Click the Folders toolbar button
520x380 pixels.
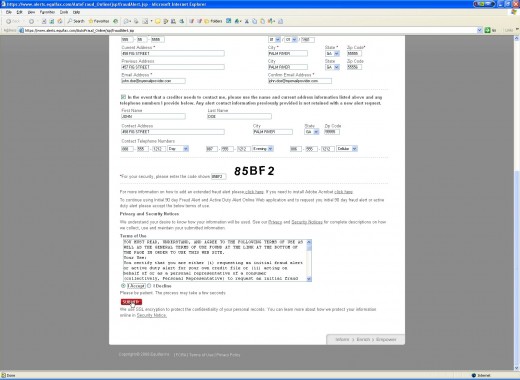pos(213,21)
